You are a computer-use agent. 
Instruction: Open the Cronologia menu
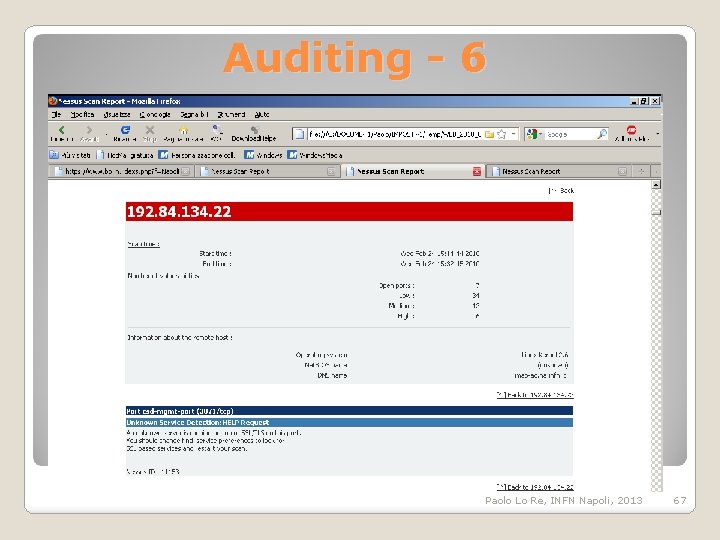click(x=155, y=114)
